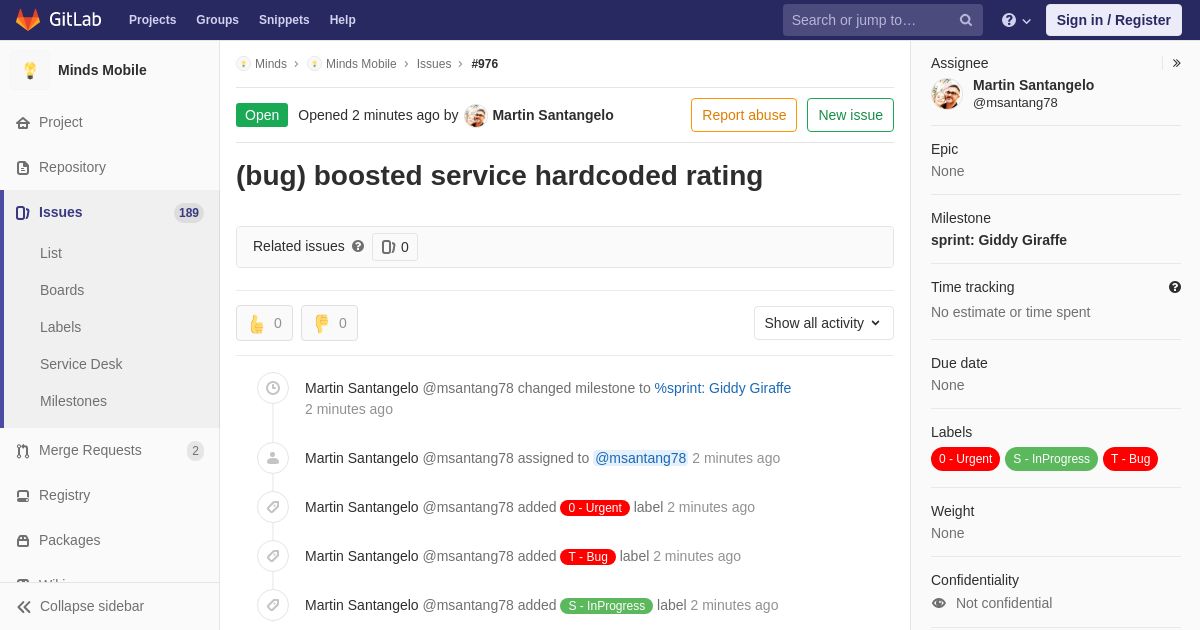Click the 0 - Urgent label in activity

pos(595,508)
